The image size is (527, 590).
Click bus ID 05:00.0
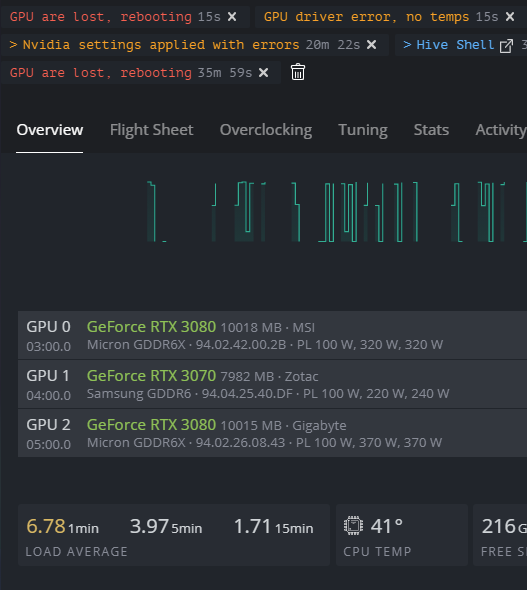[49, 444]
